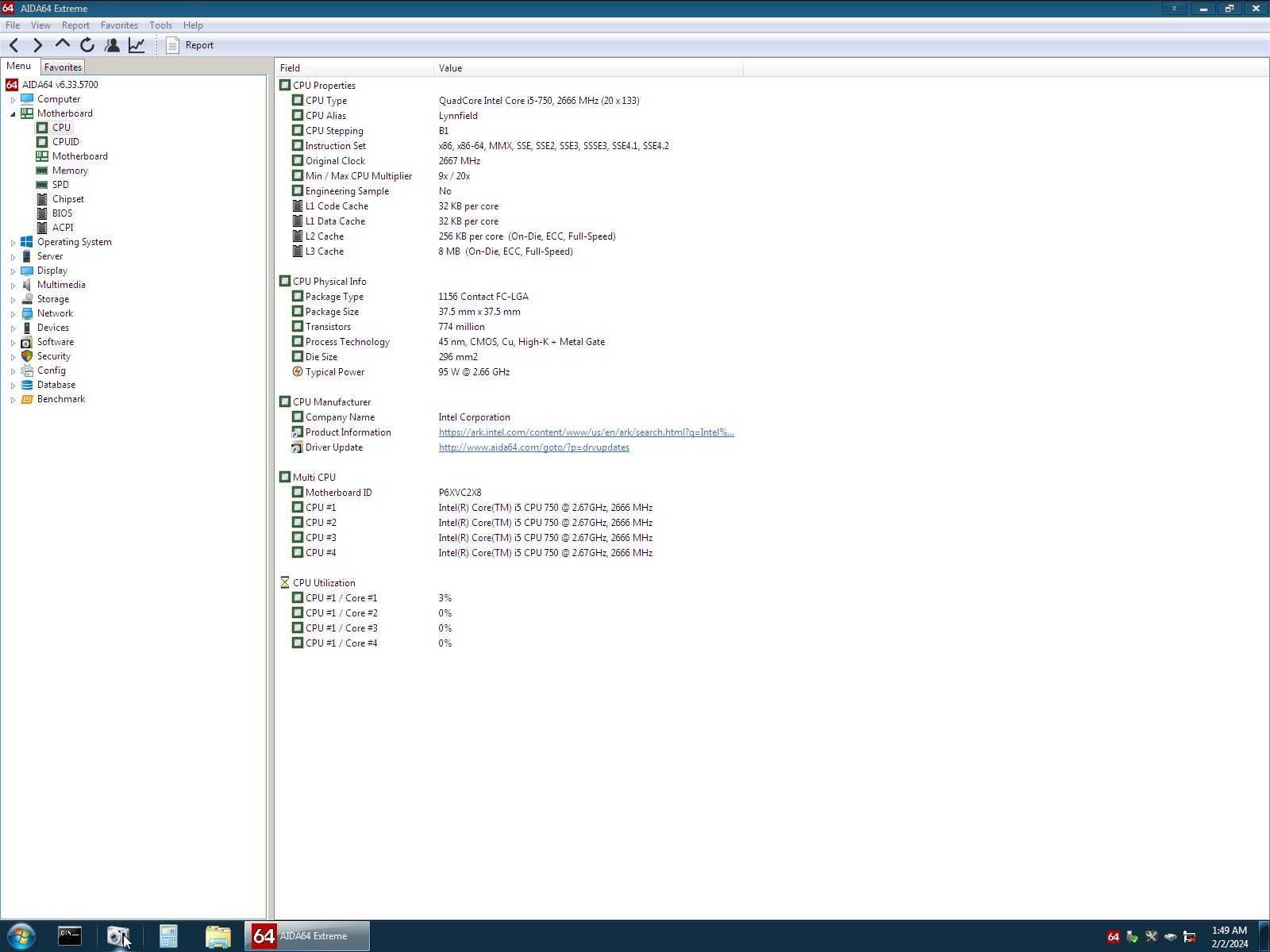Click the Database tree icon

click(x=27, y=385)
